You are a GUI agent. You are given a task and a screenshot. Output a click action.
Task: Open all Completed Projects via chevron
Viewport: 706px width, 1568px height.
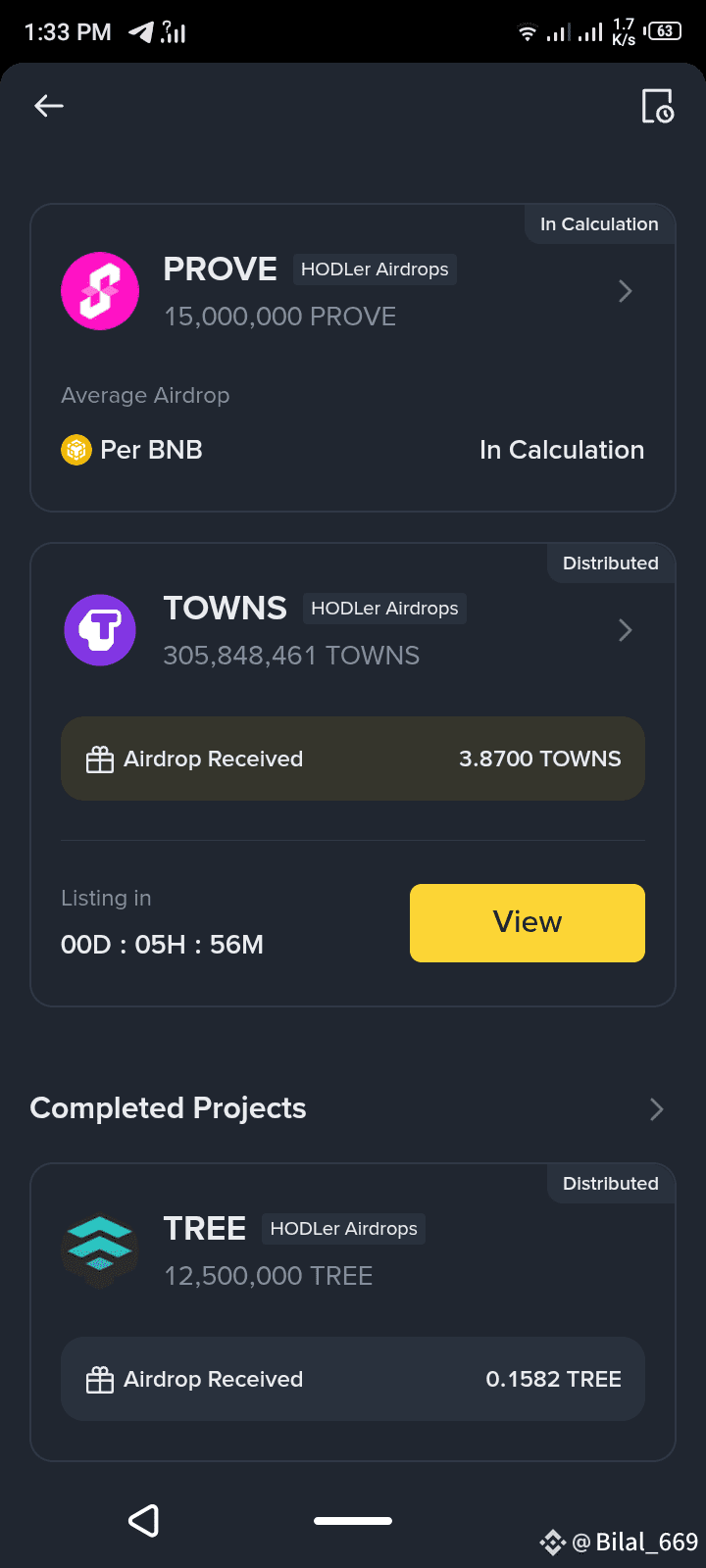657,1109
